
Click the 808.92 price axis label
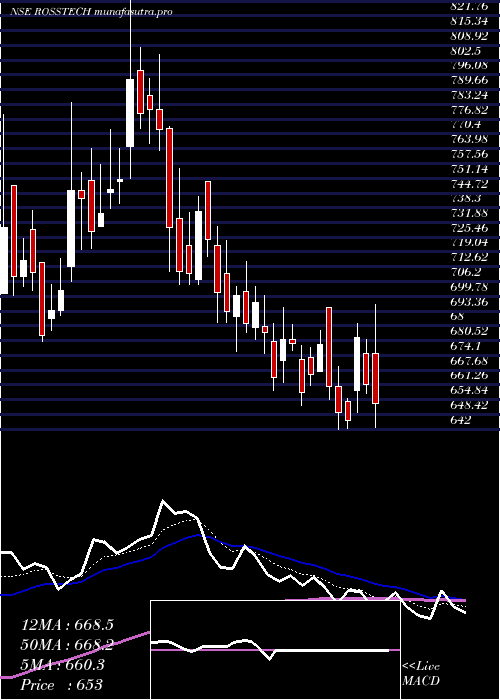click(469, 36)
